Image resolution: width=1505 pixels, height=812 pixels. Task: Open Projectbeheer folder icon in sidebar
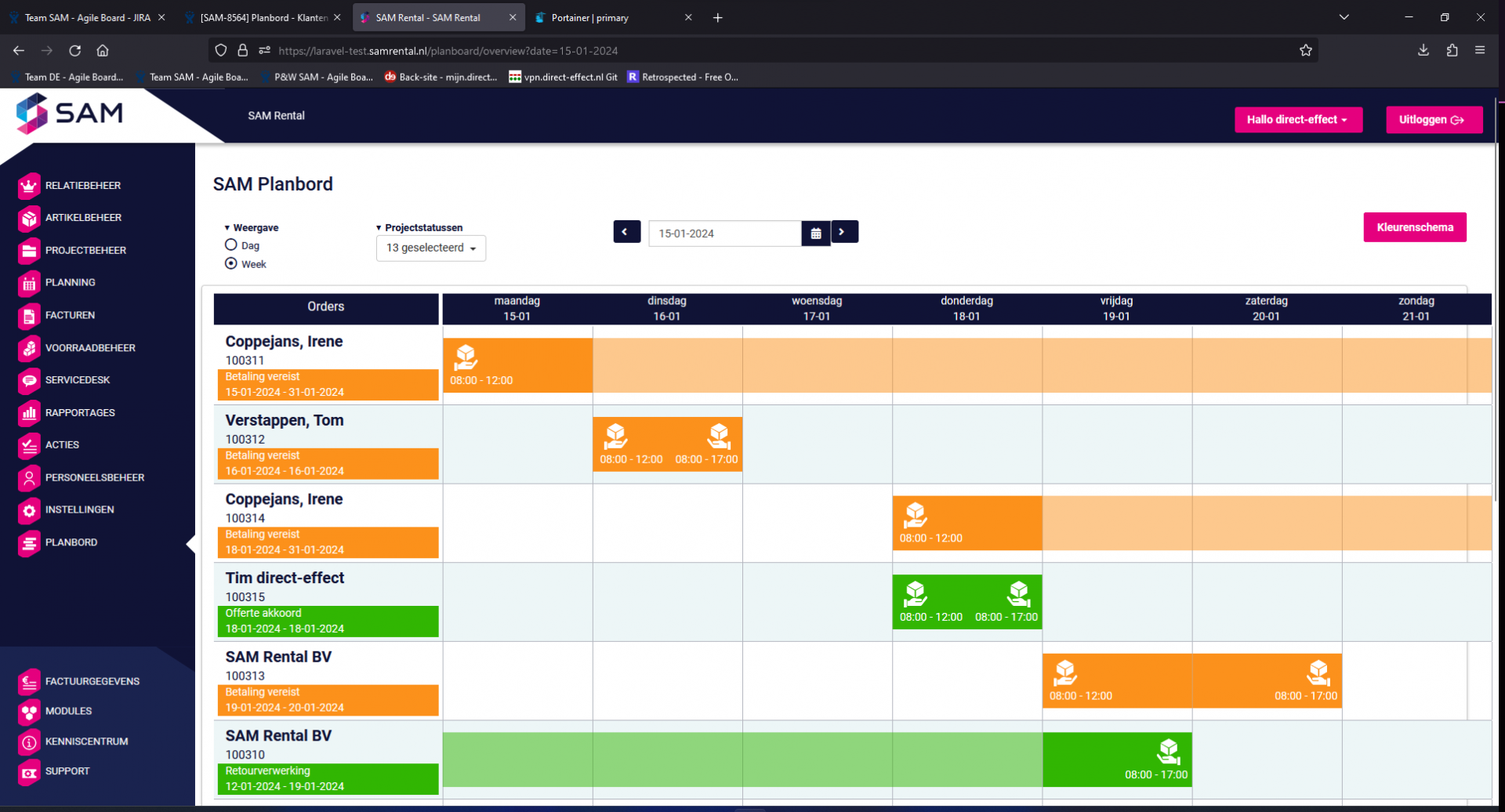click(x=29, y=251)
